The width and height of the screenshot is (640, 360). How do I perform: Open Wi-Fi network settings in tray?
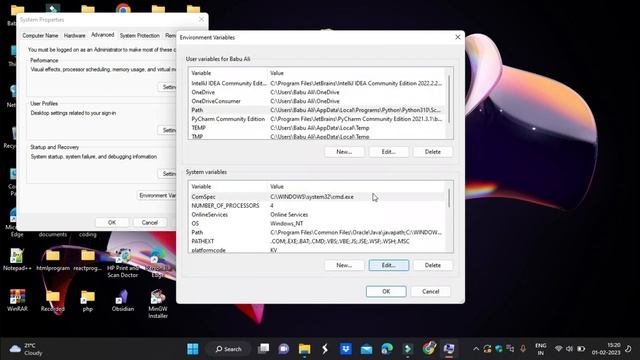tap(559, 349)
